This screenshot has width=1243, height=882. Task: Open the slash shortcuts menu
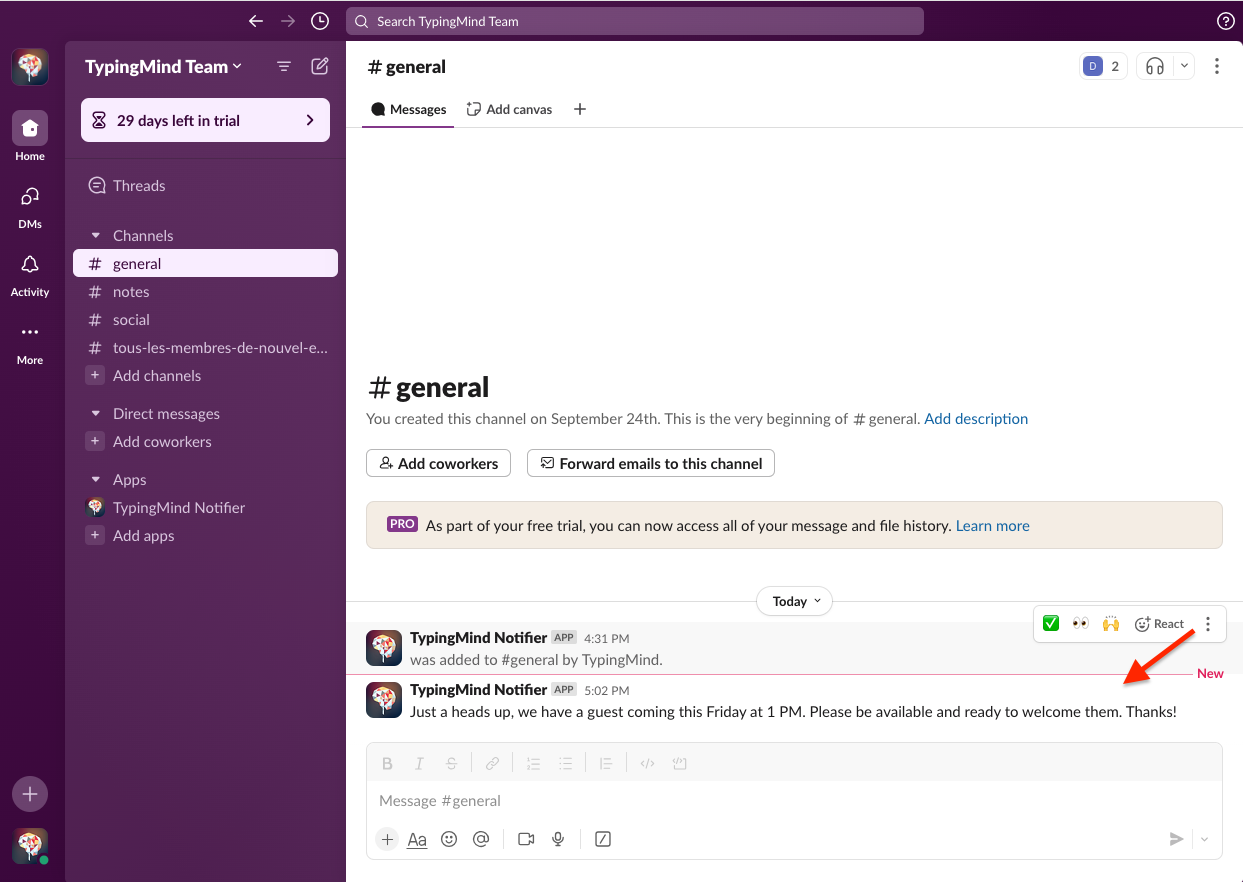[x=603, y=839]
